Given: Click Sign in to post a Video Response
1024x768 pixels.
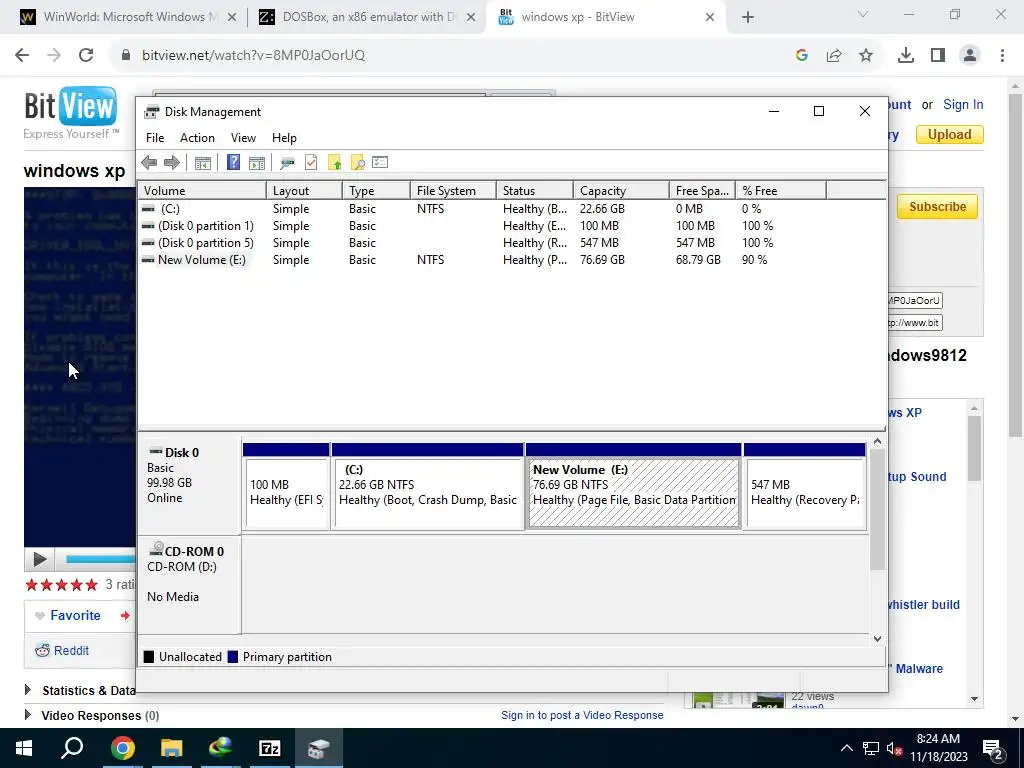Looking at the screenshot, I should coord(582,715).
